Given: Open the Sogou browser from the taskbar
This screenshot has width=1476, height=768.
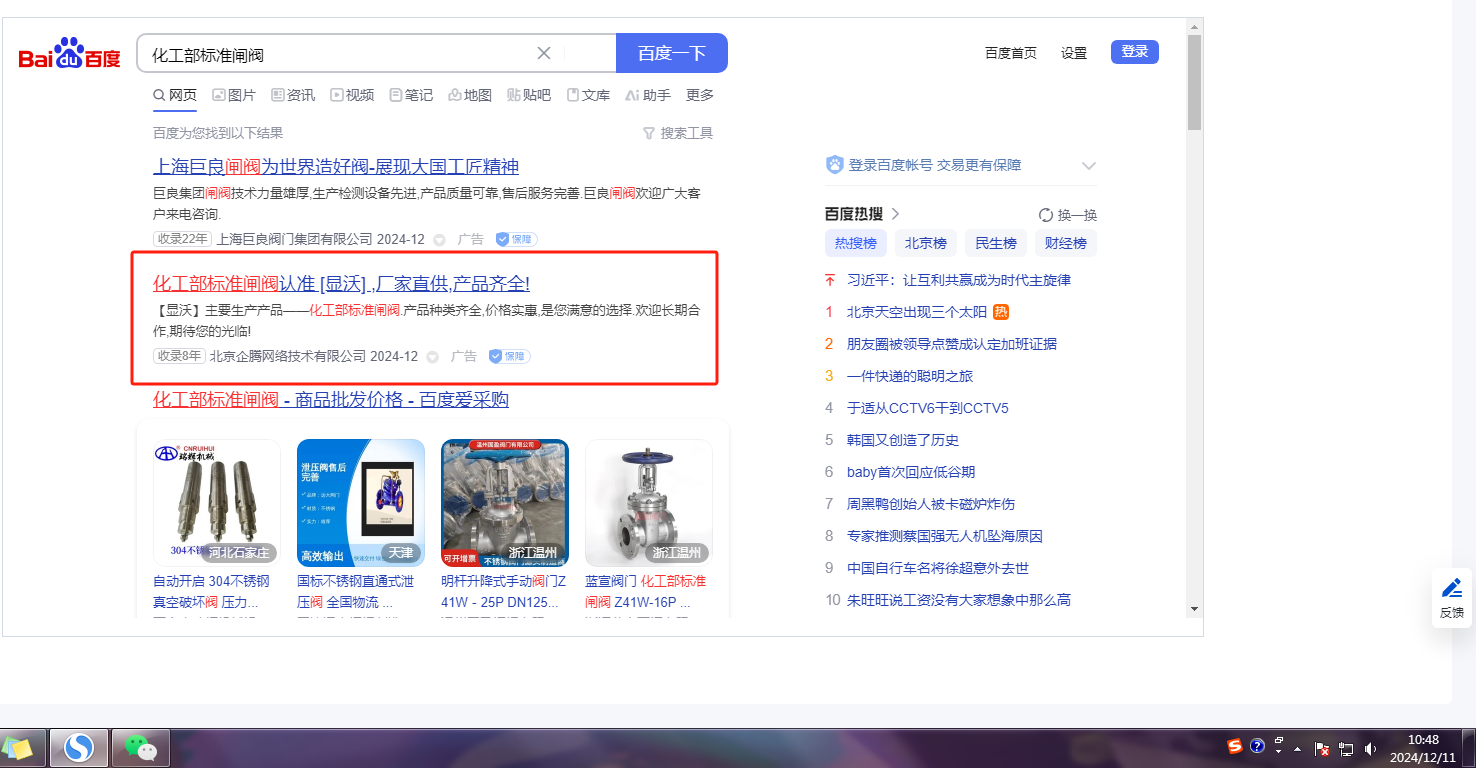Looking at the screenshot, I should coord(79,747).
